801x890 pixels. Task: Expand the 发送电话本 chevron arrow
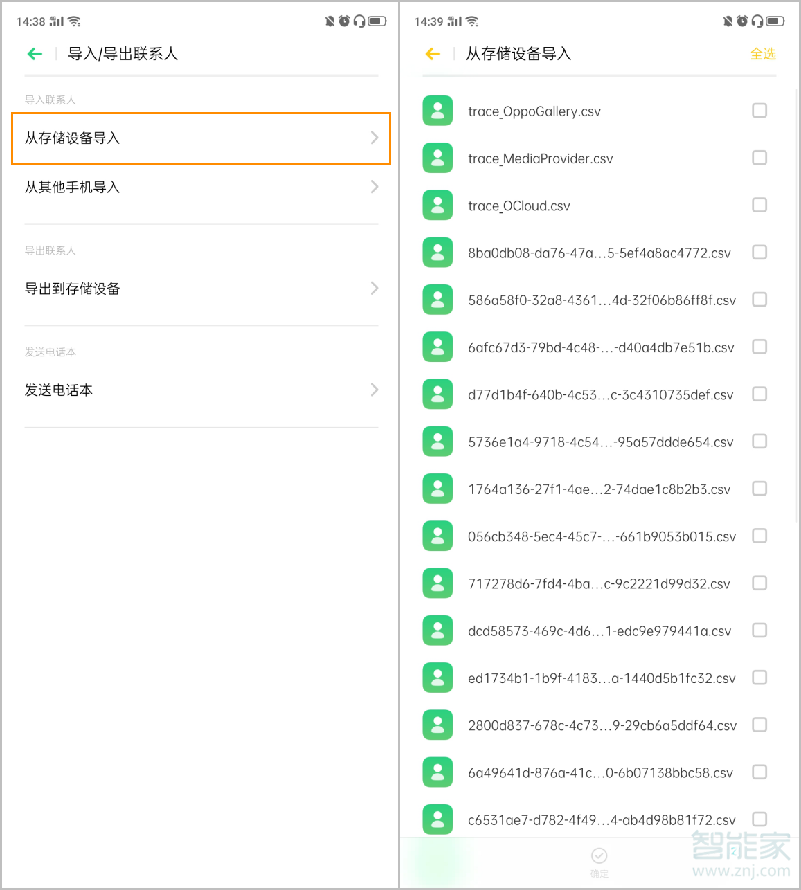coord(375,390)
